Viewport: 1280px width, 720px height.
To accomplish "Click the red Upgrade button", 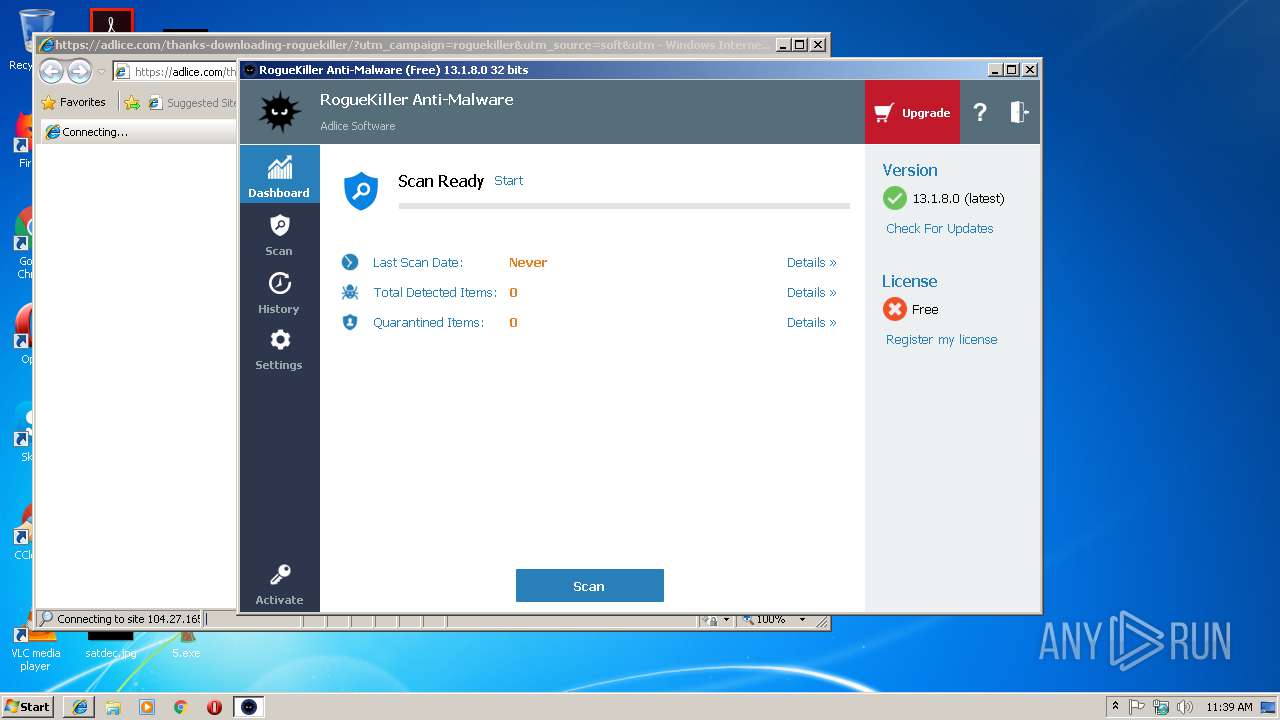I will 912,112.
